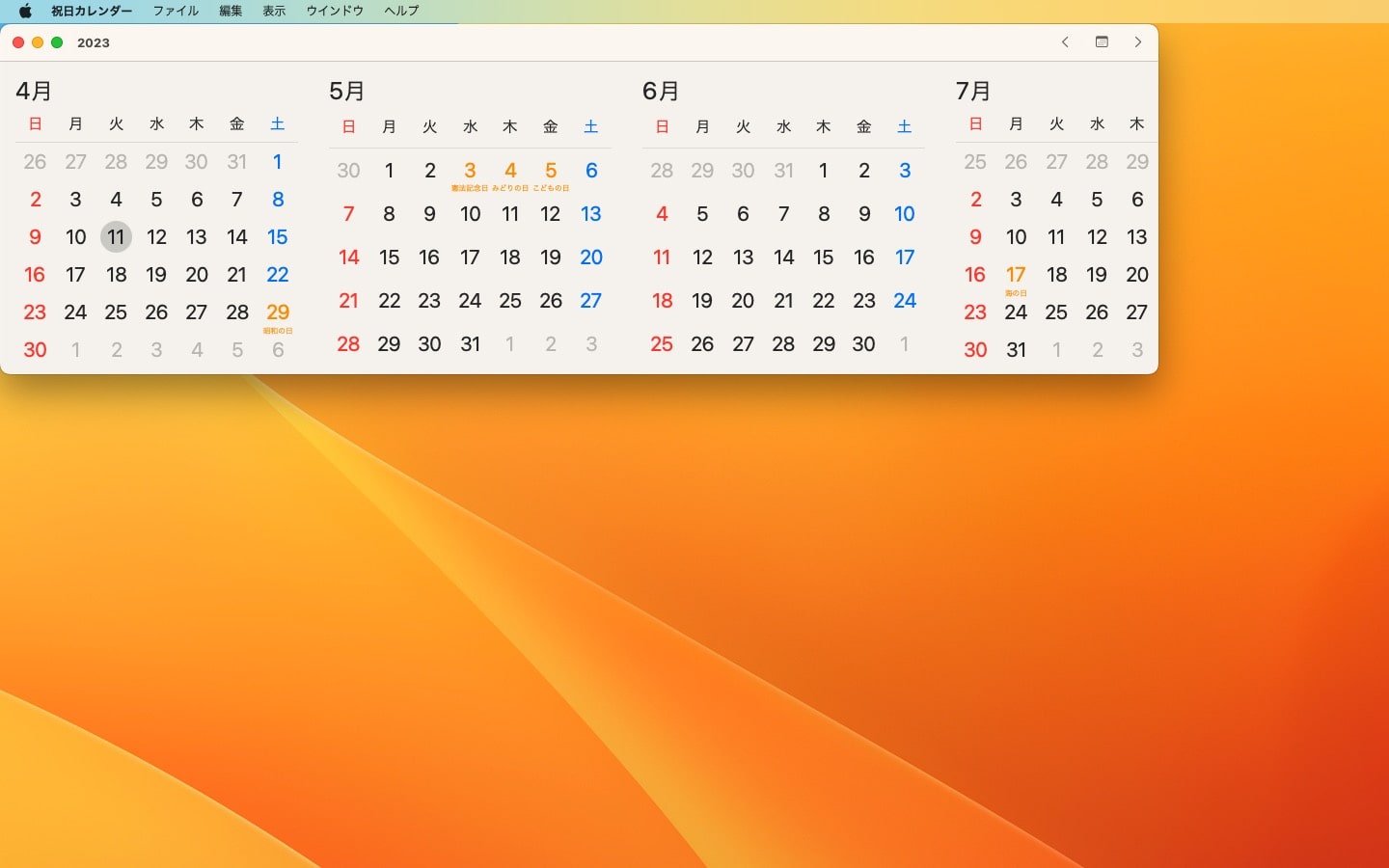
Task: Click the 2023 window title
Action: 94,43
